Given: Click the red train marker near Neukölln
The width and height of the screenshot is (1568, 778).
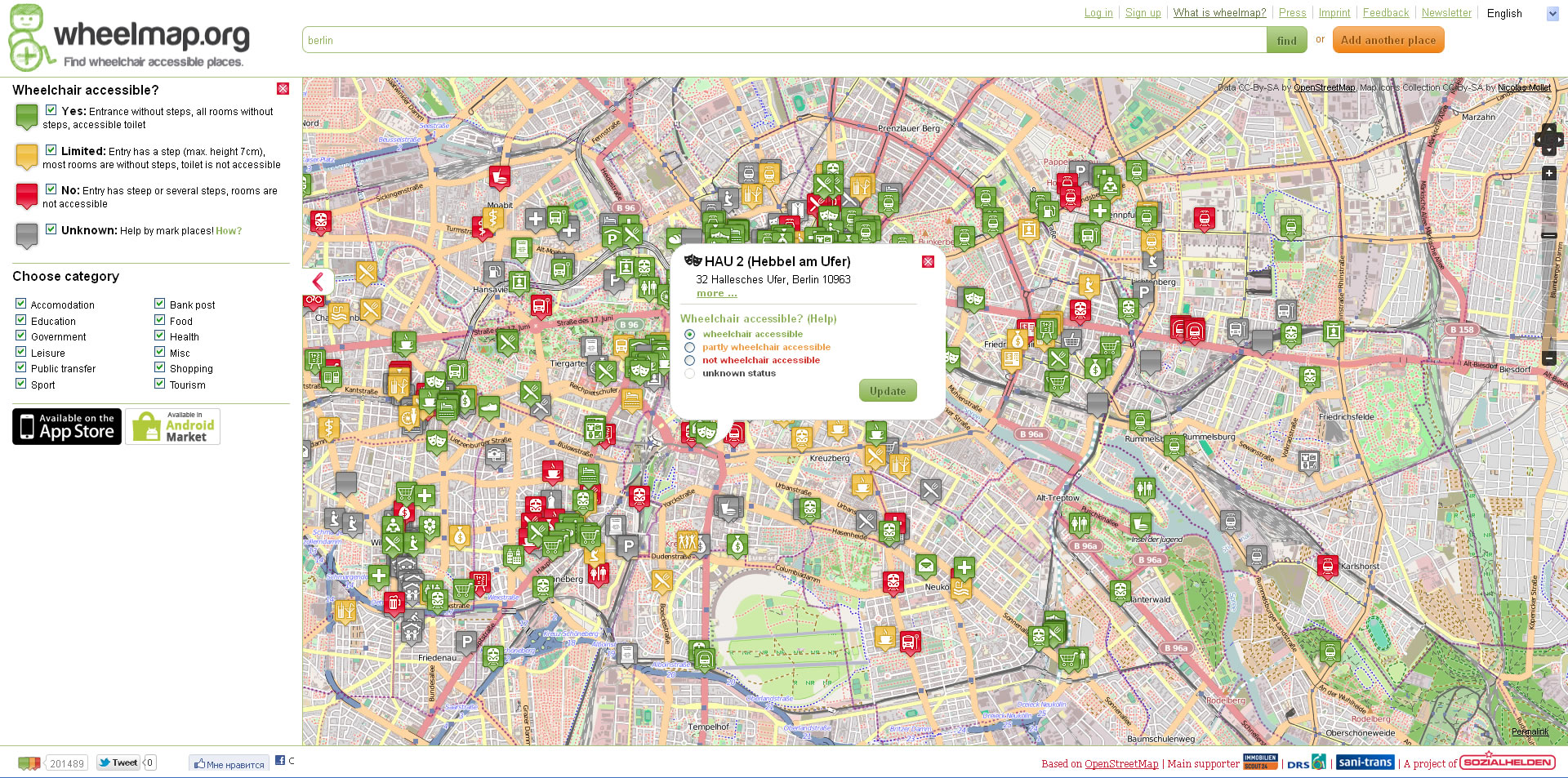Looking at the screenshot, I should coord(893,581).
